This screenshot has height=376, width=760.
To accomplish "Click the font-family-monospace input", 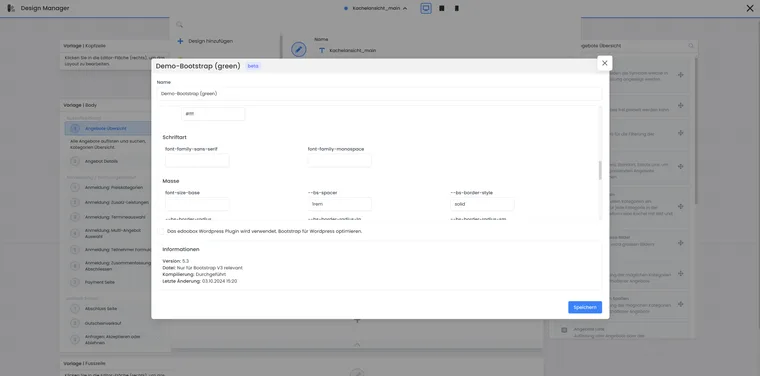I will click(339, 160).
